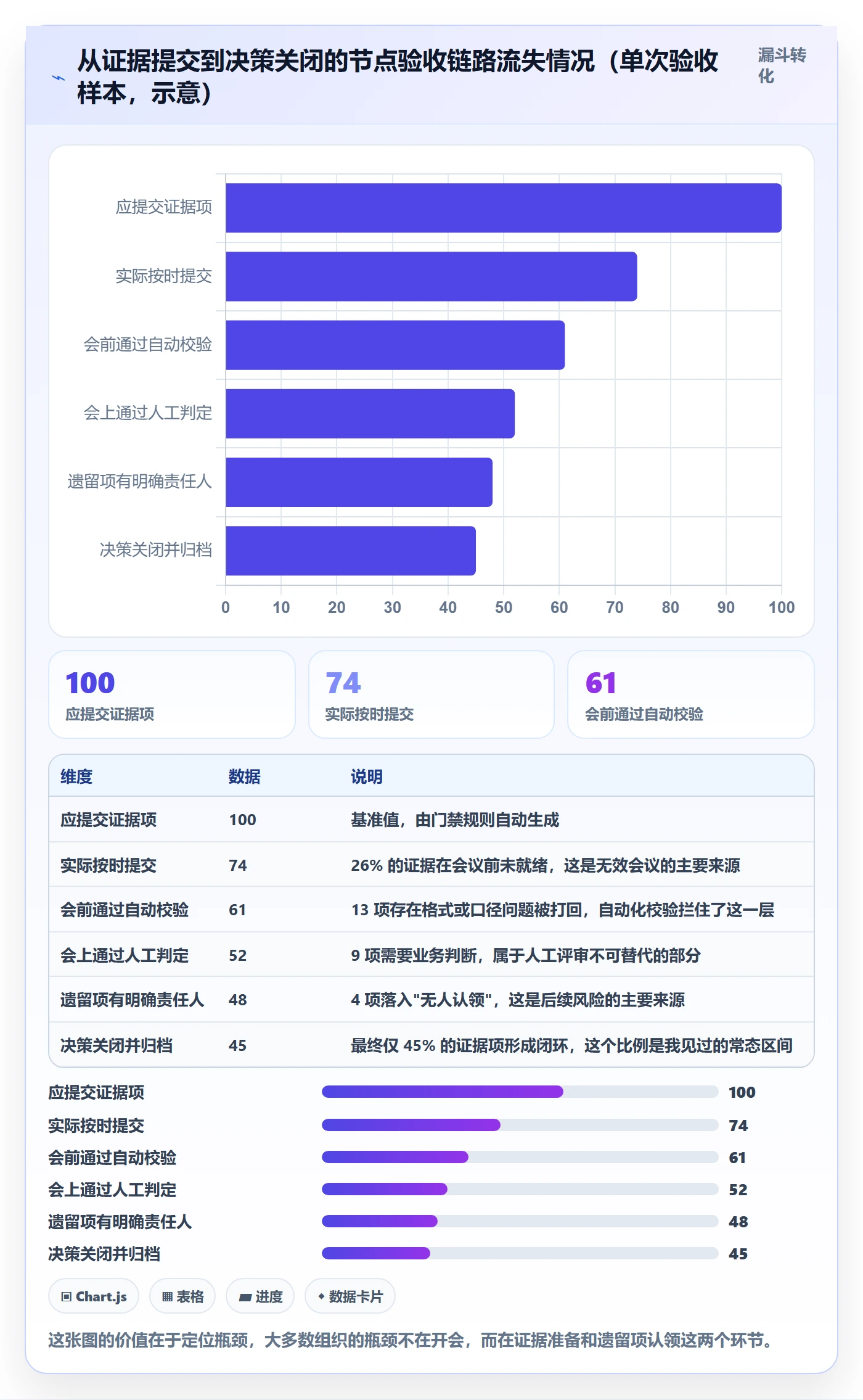Click table cell starting with 13 项存在格式
863x1400 pixels.
coord(563,910)
